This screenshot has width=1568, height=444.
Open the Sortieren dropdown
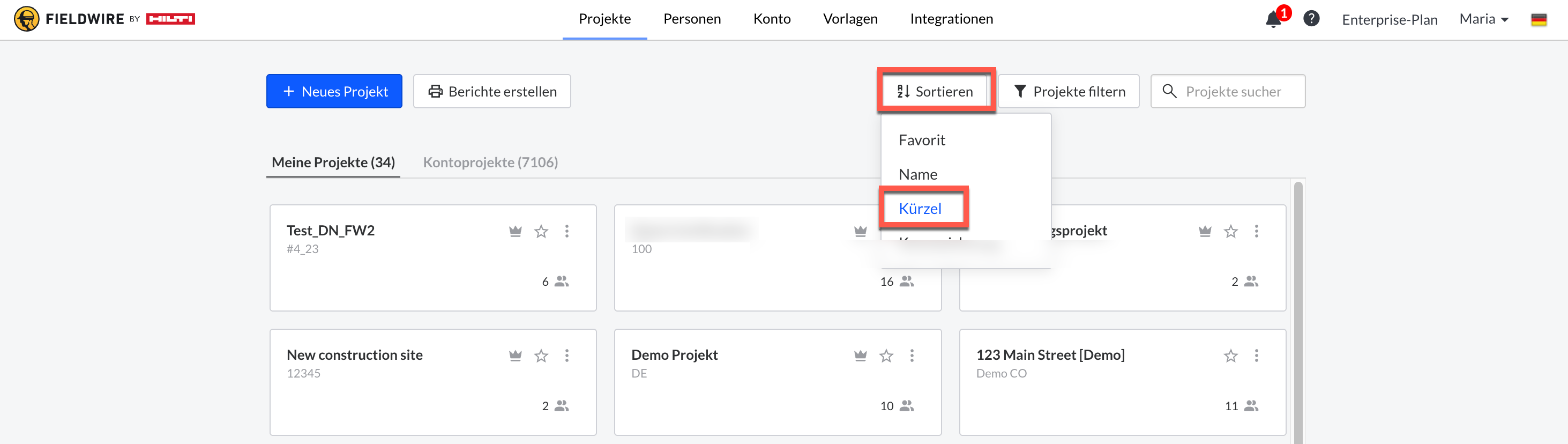pyautogui.click(x=935, y=91)
